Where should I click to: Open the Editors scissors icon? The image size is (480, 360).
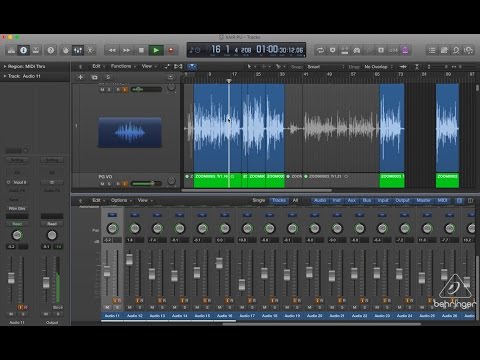coord(90,50)
